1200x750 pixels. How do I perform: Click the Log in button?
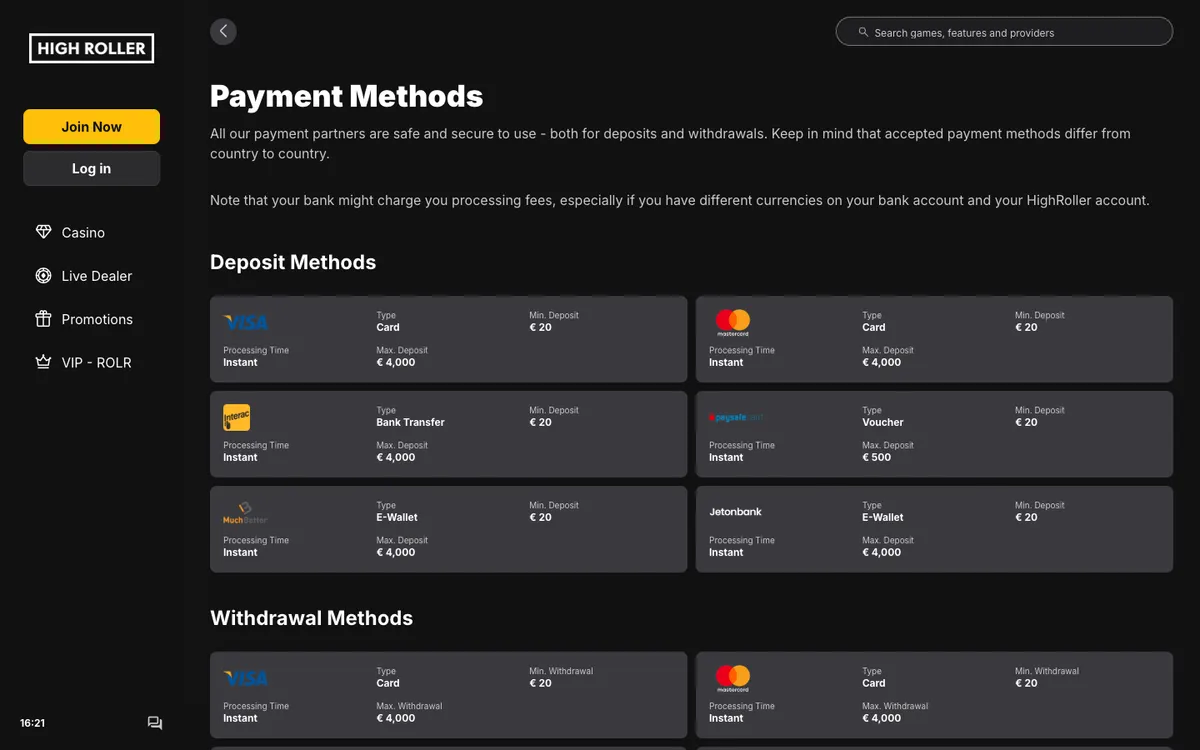[x=91, y=169]
